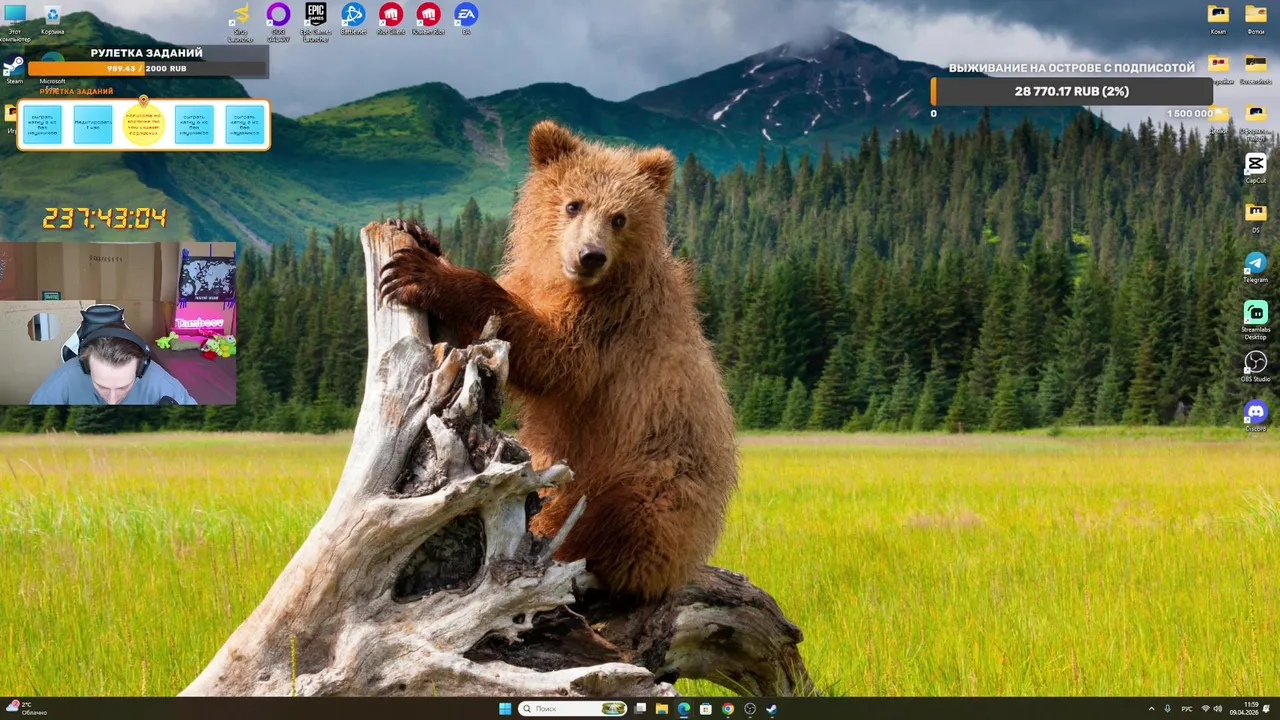Open the Riot Client desktop shortcut
This screenshot has width=1280, height=720.
point(391,20)
